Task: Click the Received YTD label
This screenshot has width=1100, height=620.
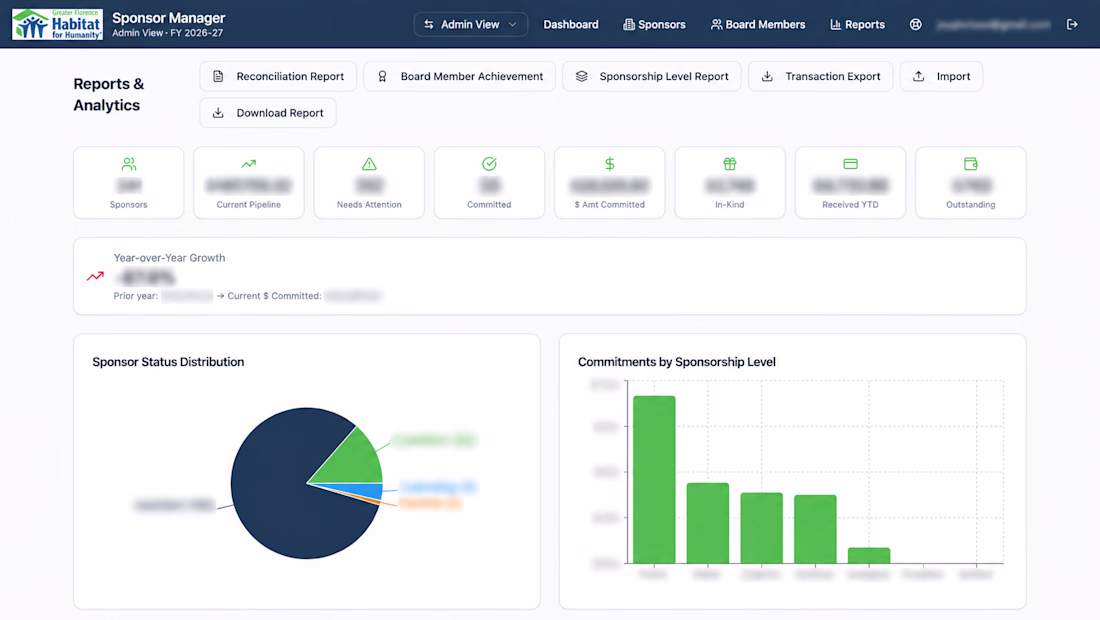Action: [x=850, y=205]
